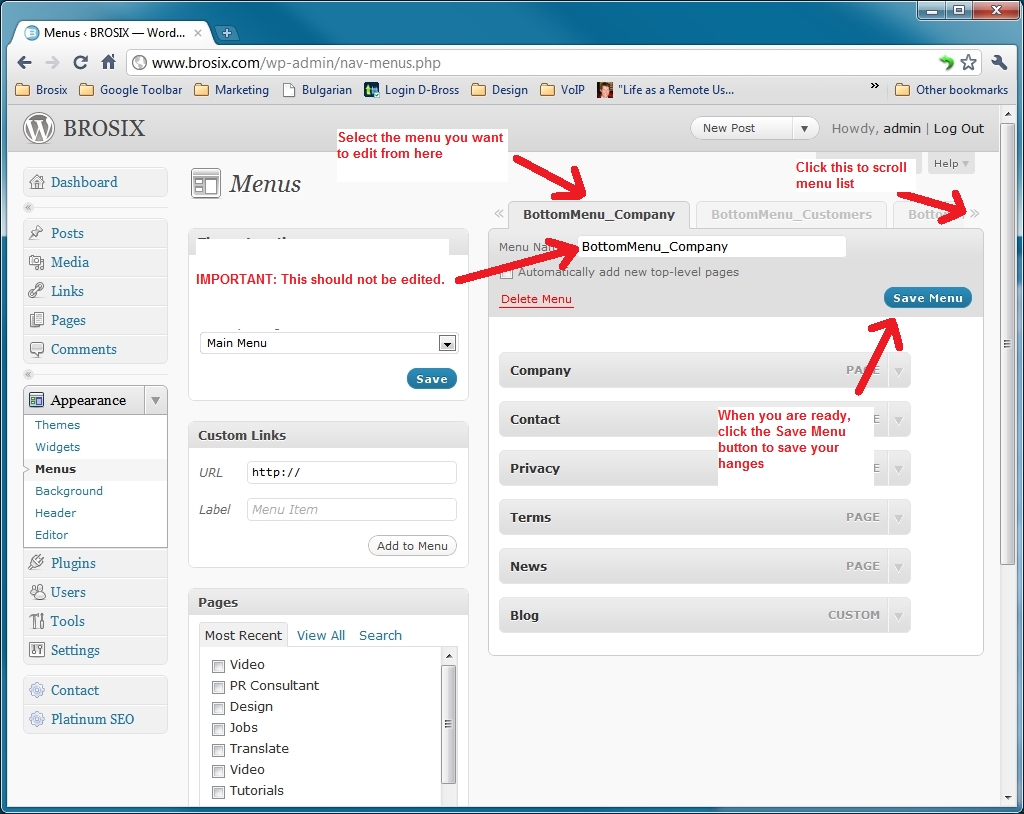Viewport: 1024px width, 814px height.
Task: Check the Translate page checkbox
Action: click(218, 750)
